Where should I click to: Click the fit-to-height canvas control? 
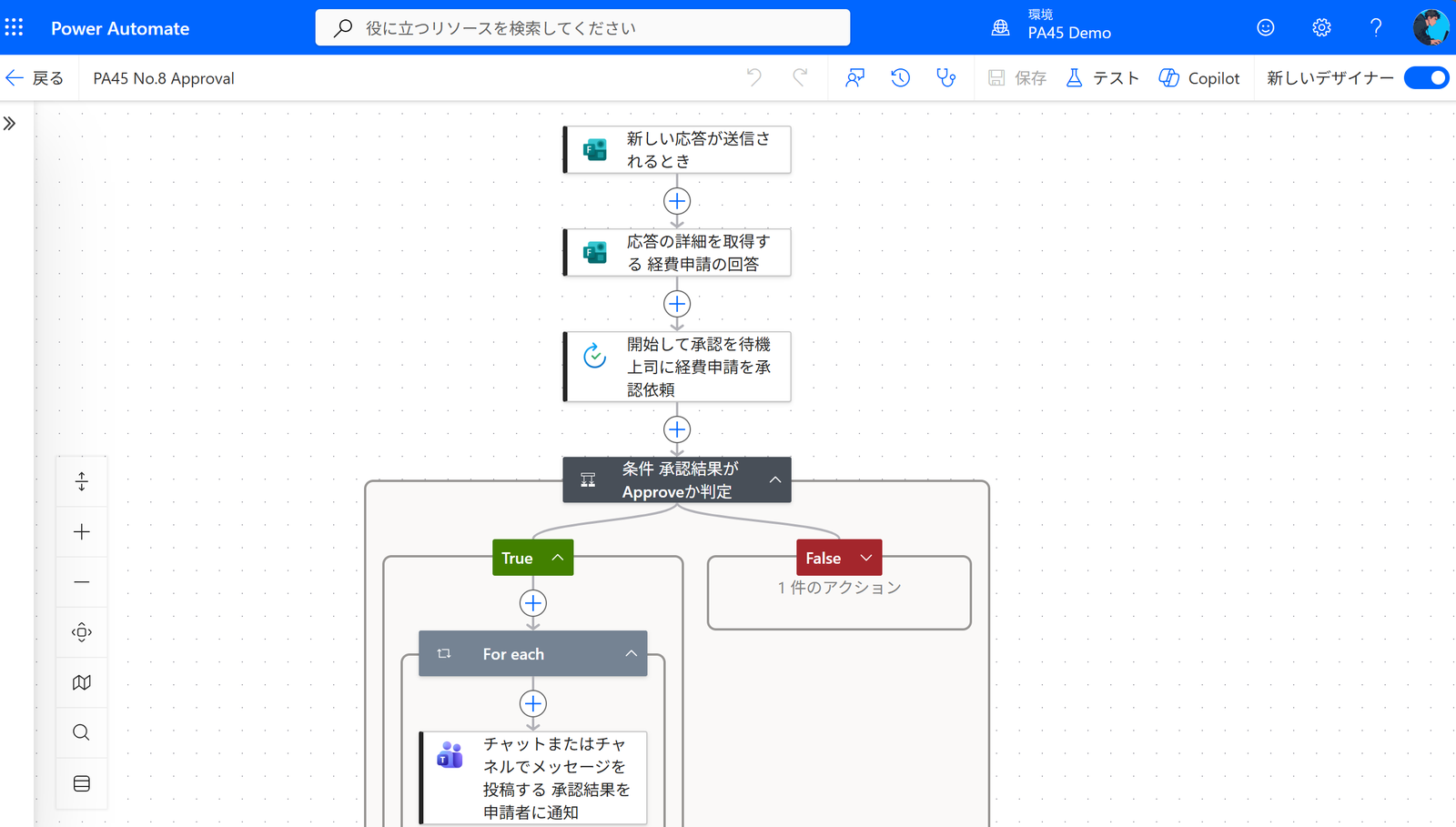(82, 481)
